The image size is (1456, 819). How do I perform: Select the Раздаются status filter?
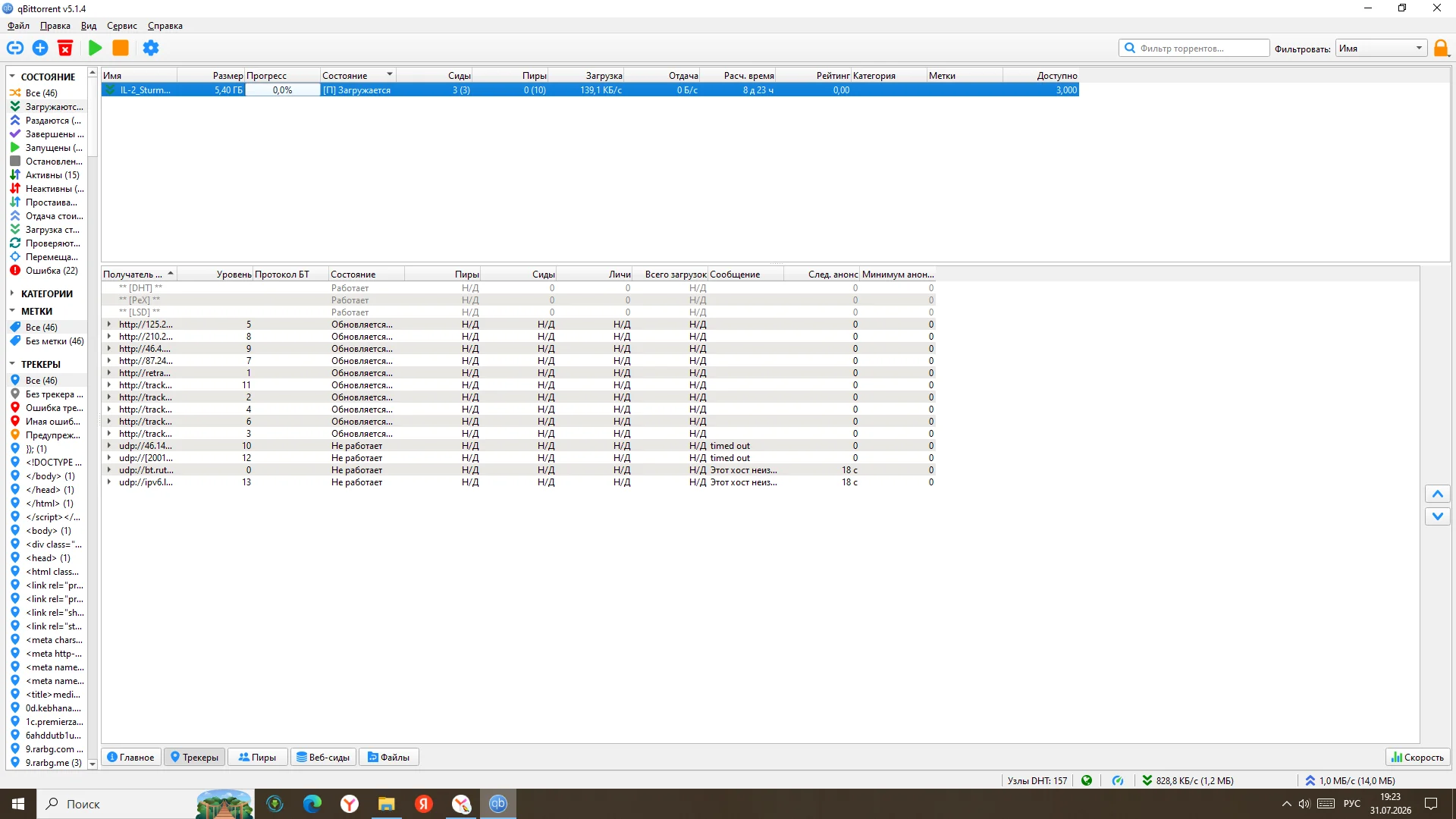[x=47, y=121]
